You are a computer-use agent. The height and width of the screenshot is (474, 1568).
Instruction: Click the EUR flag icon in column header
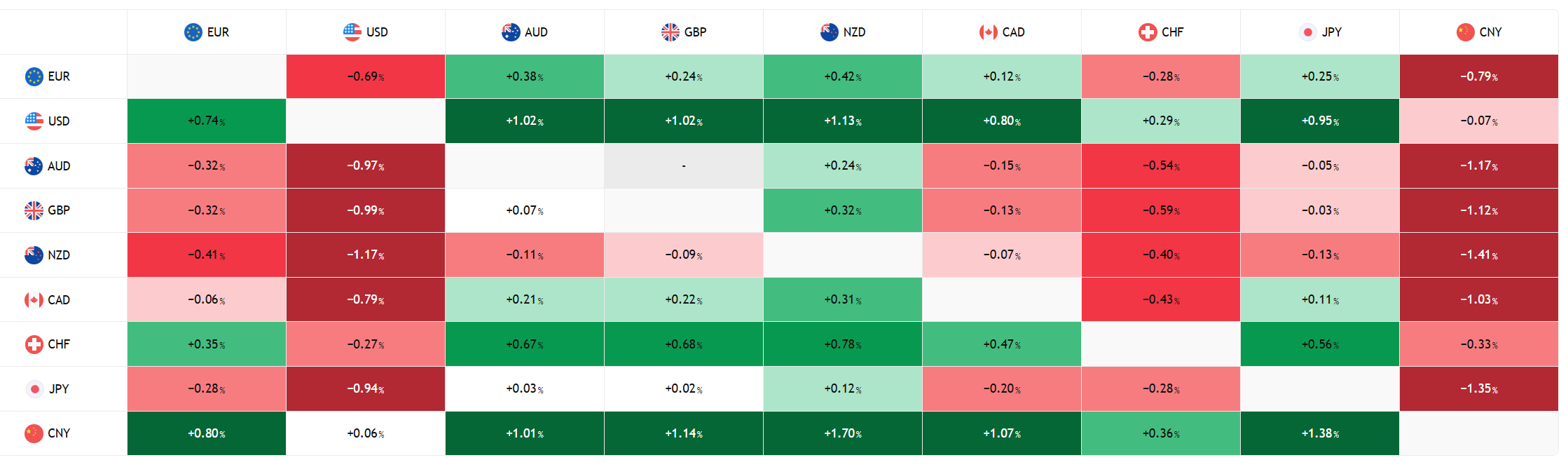tap(193, 32)
